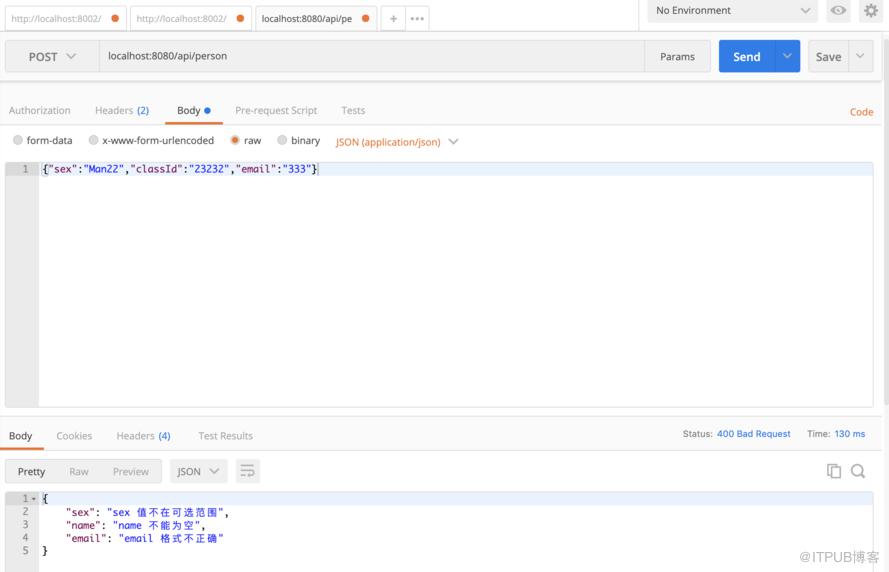
Task: Click the "sex" line in response JSON
Action: (147, 512)
